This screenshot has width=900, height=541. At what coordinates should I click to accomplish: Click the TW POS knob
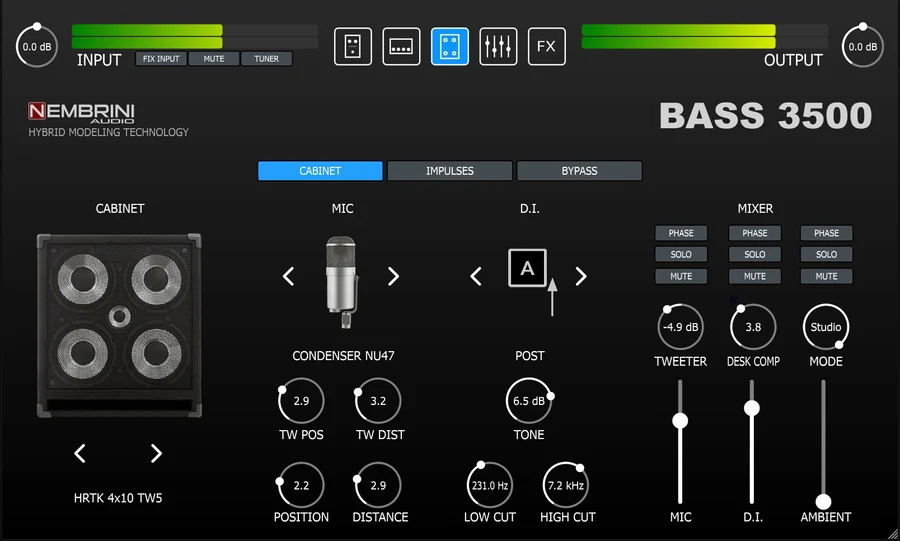[301, 400]
